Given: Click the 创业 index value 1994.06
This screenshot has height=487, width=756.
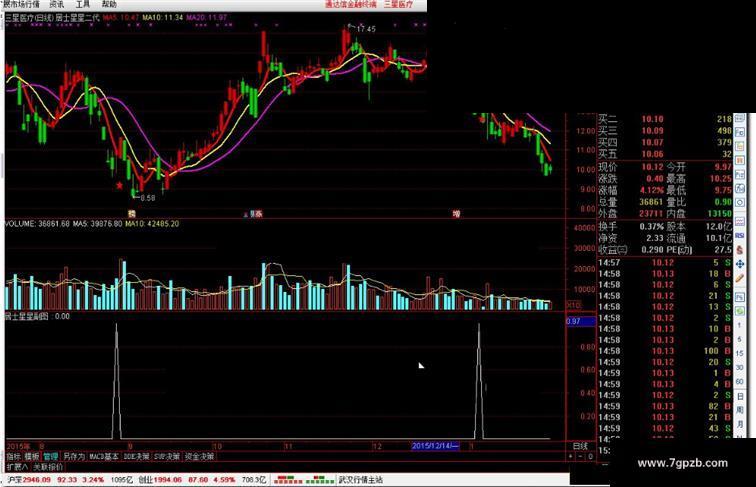Looking at the screenshot, I should [167, 480].
